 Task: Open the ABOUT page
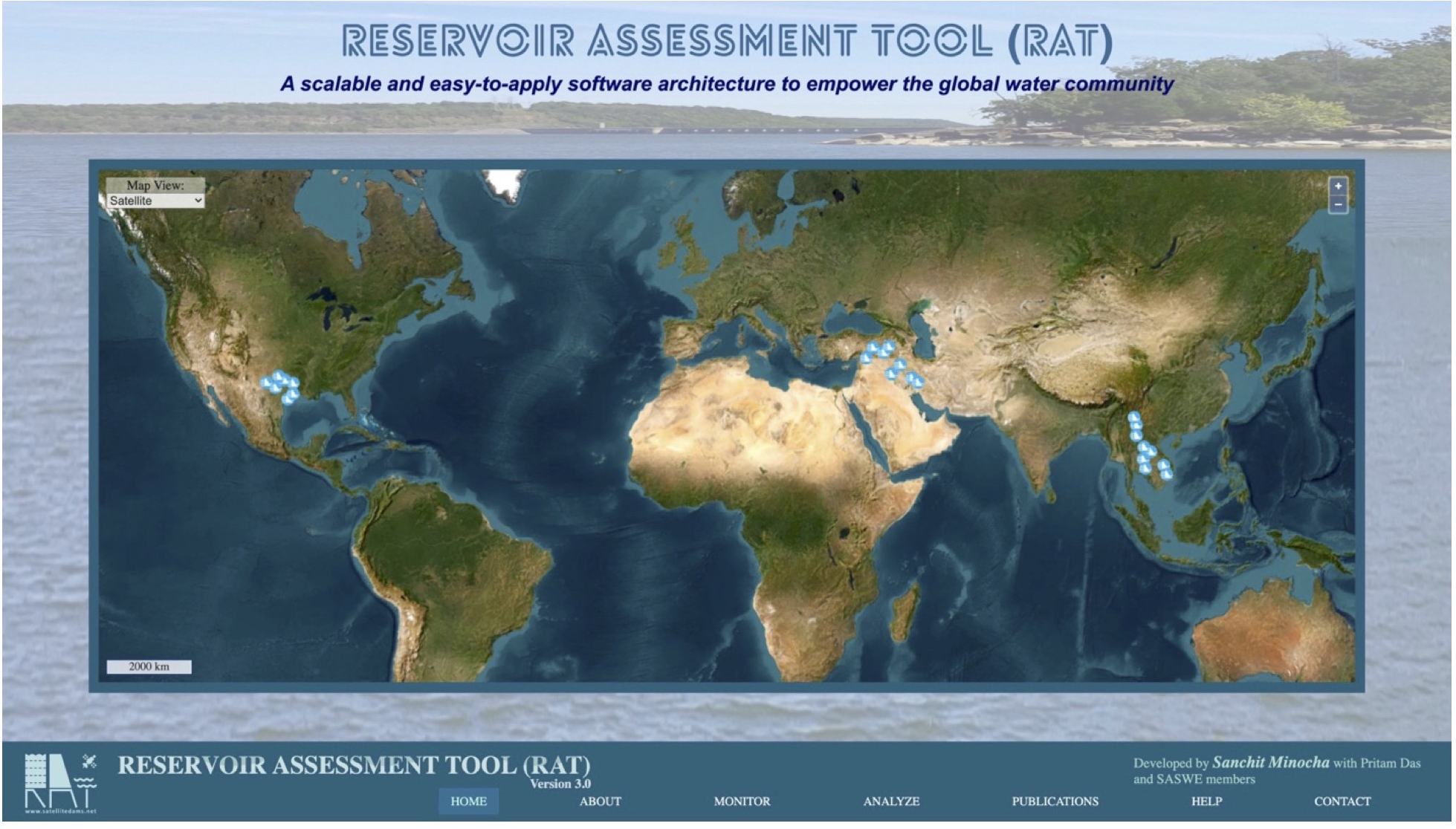(x=601, y=803)
